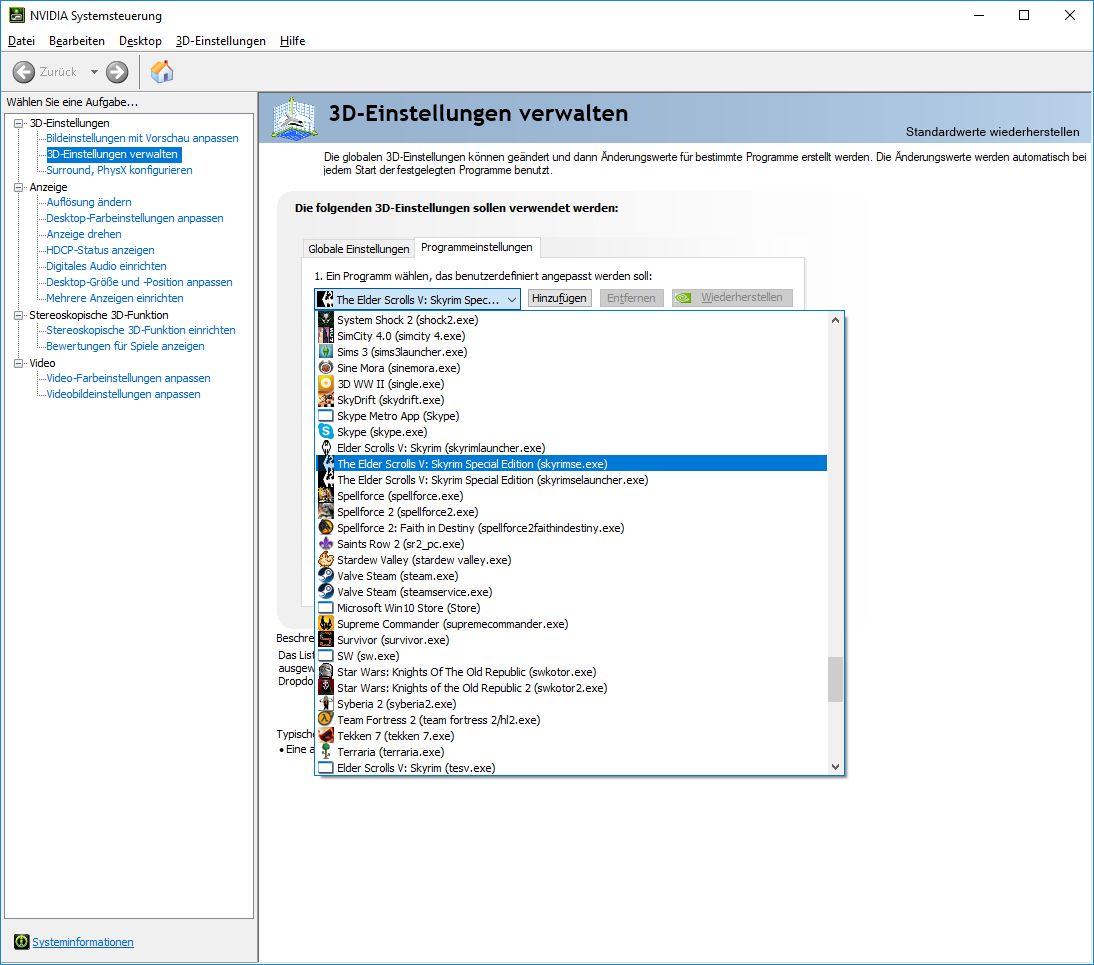Click the Valve Steam (steam.exe) icon
Image resolution: width=1094 pixels, height=965 pixels.
coord(326,576)
